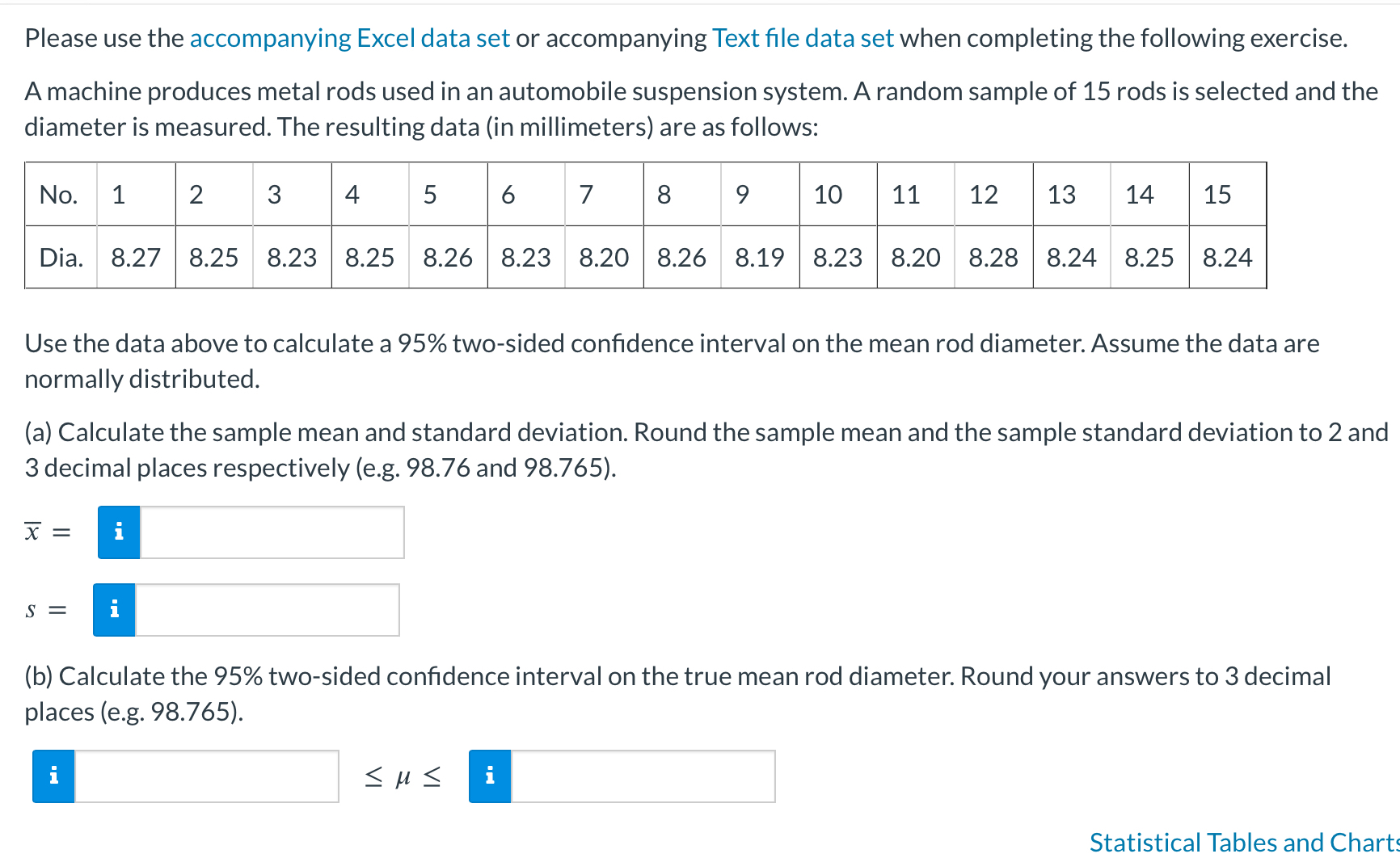This screenshot has width=1400, height=858.
Task: Click the upper confidence bound input field
Action: tap(643, 776)
